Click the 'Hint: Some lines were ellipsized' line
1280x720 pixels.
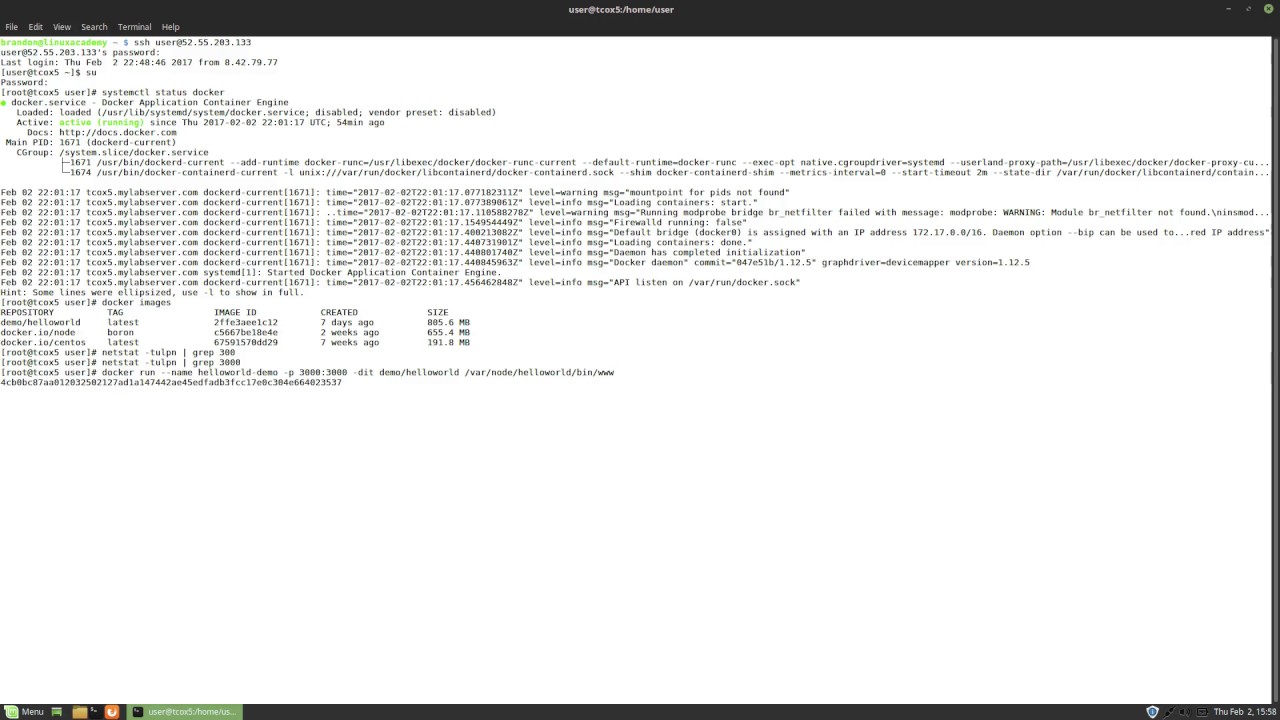tap(152, 292)
